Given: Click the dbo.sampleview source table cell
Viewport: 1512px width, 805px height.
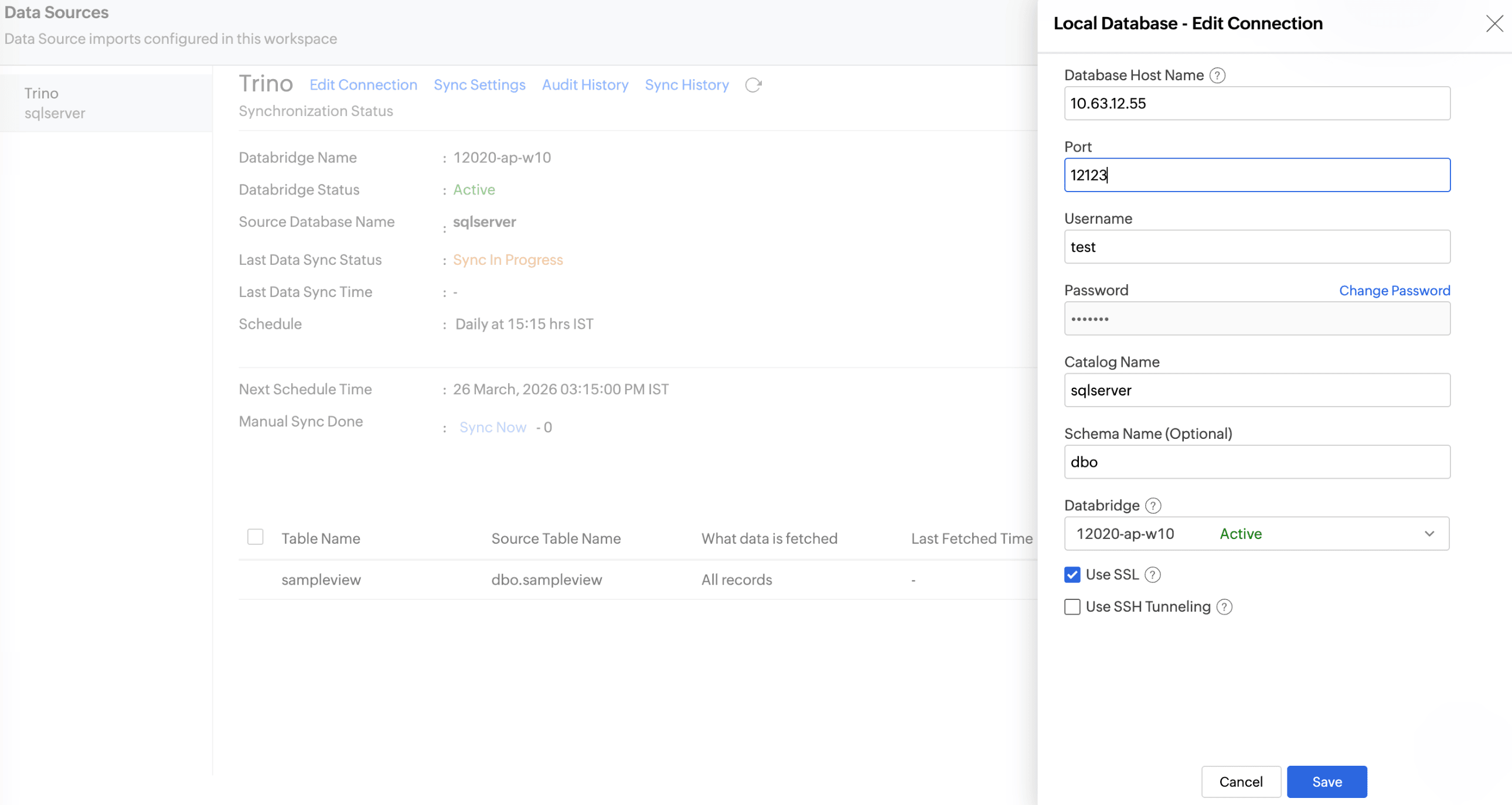Looking at the screenshot, I should tap(546, 579).
